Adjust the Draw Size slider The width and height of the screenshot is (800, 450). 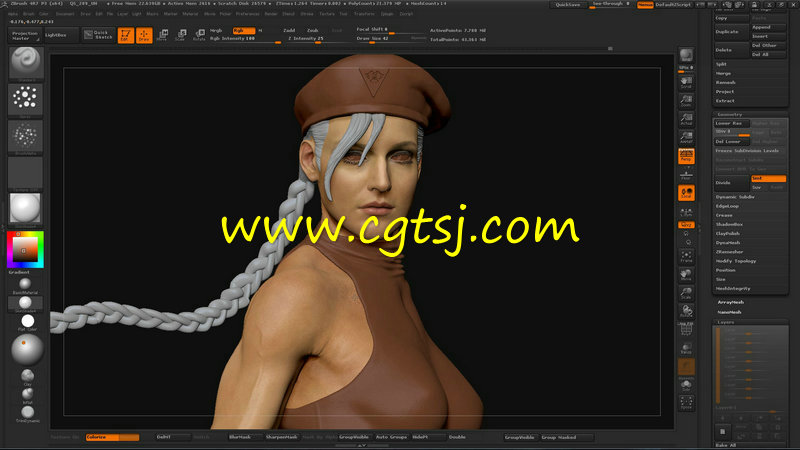383,39
